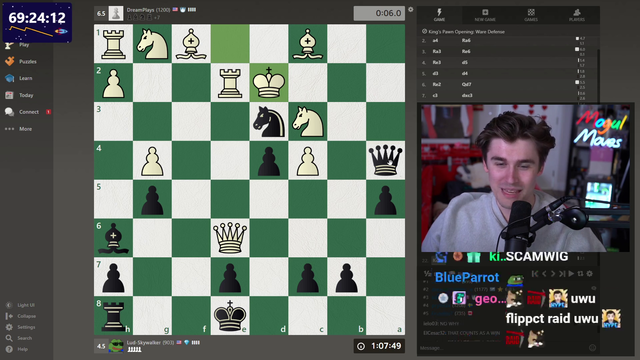Screen dimensions: 640x360
Task: Select the white rook on e2
Action: click(230, 82)
